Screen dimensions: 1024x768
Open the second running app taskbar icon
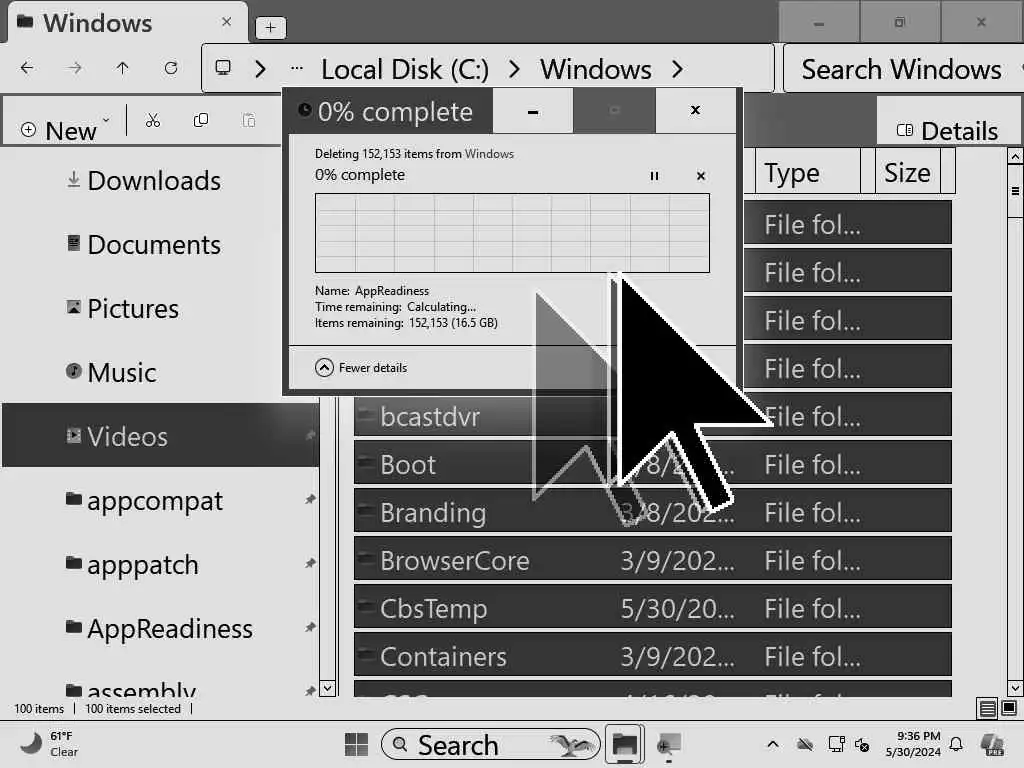[669, 744]
